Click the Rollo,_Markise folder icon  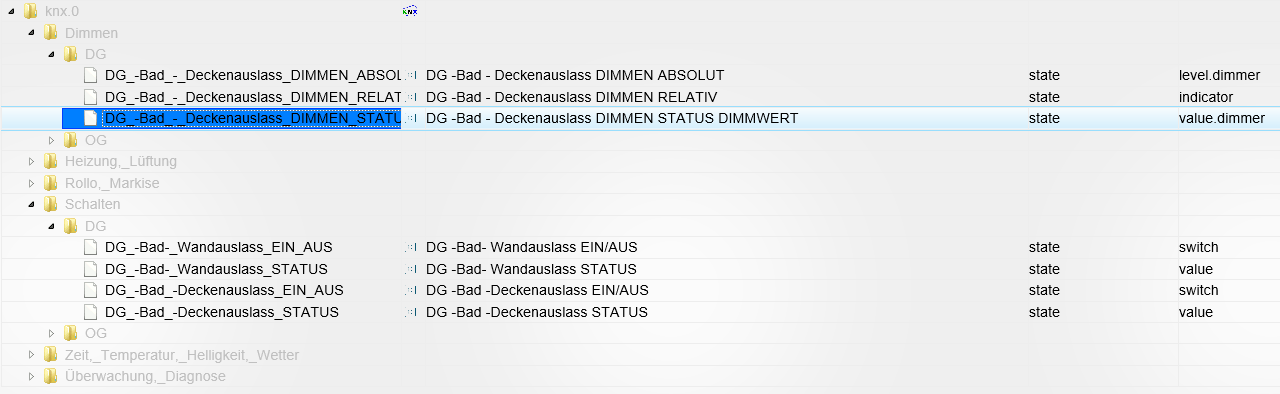click(50, 183)
